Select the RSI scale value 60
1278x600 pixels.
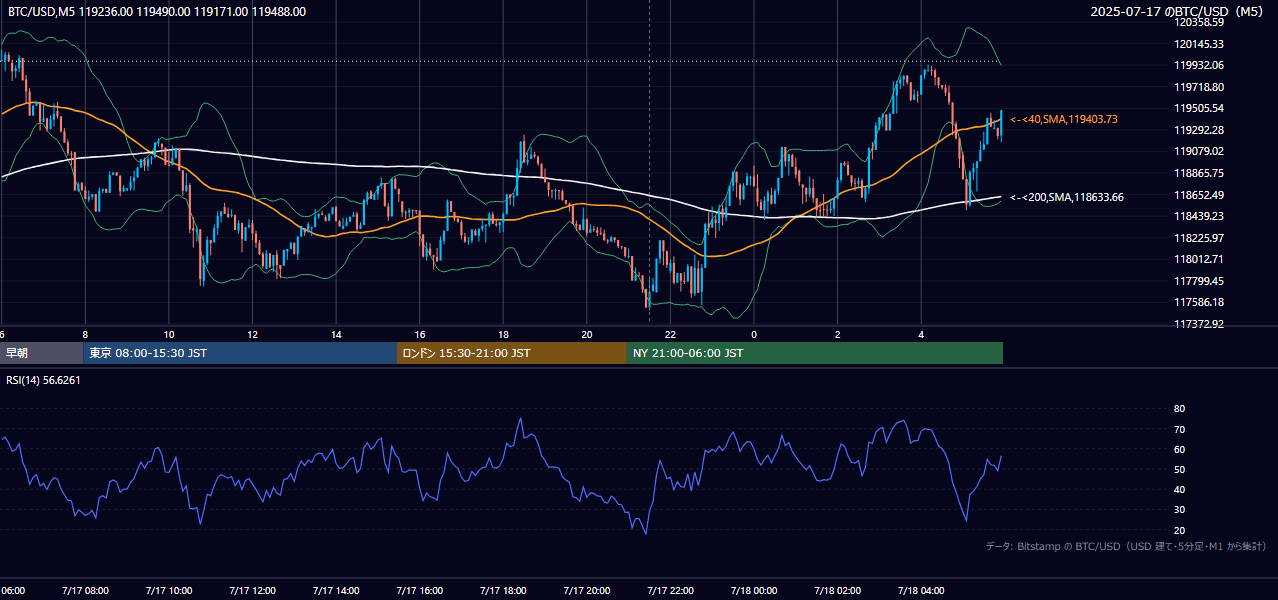pos(1180,449)
